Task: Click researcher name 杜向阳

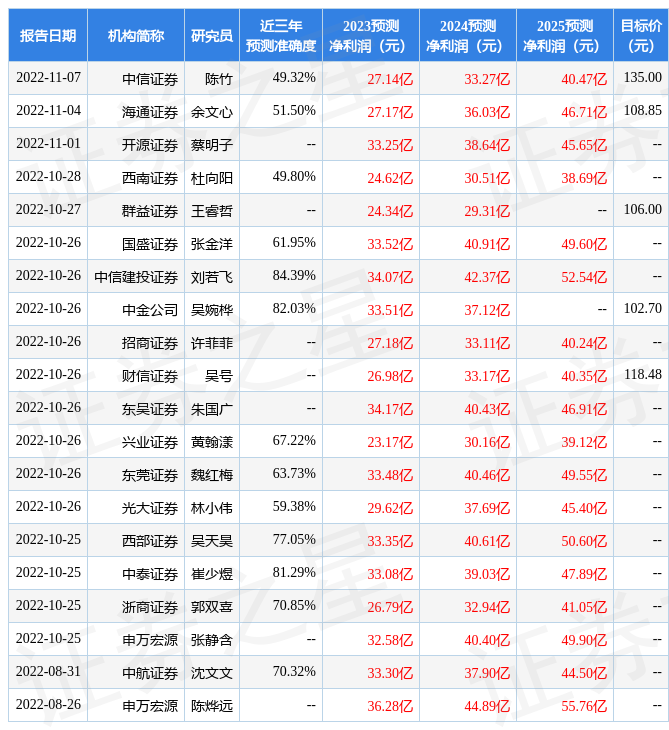Action: (212, 178)
